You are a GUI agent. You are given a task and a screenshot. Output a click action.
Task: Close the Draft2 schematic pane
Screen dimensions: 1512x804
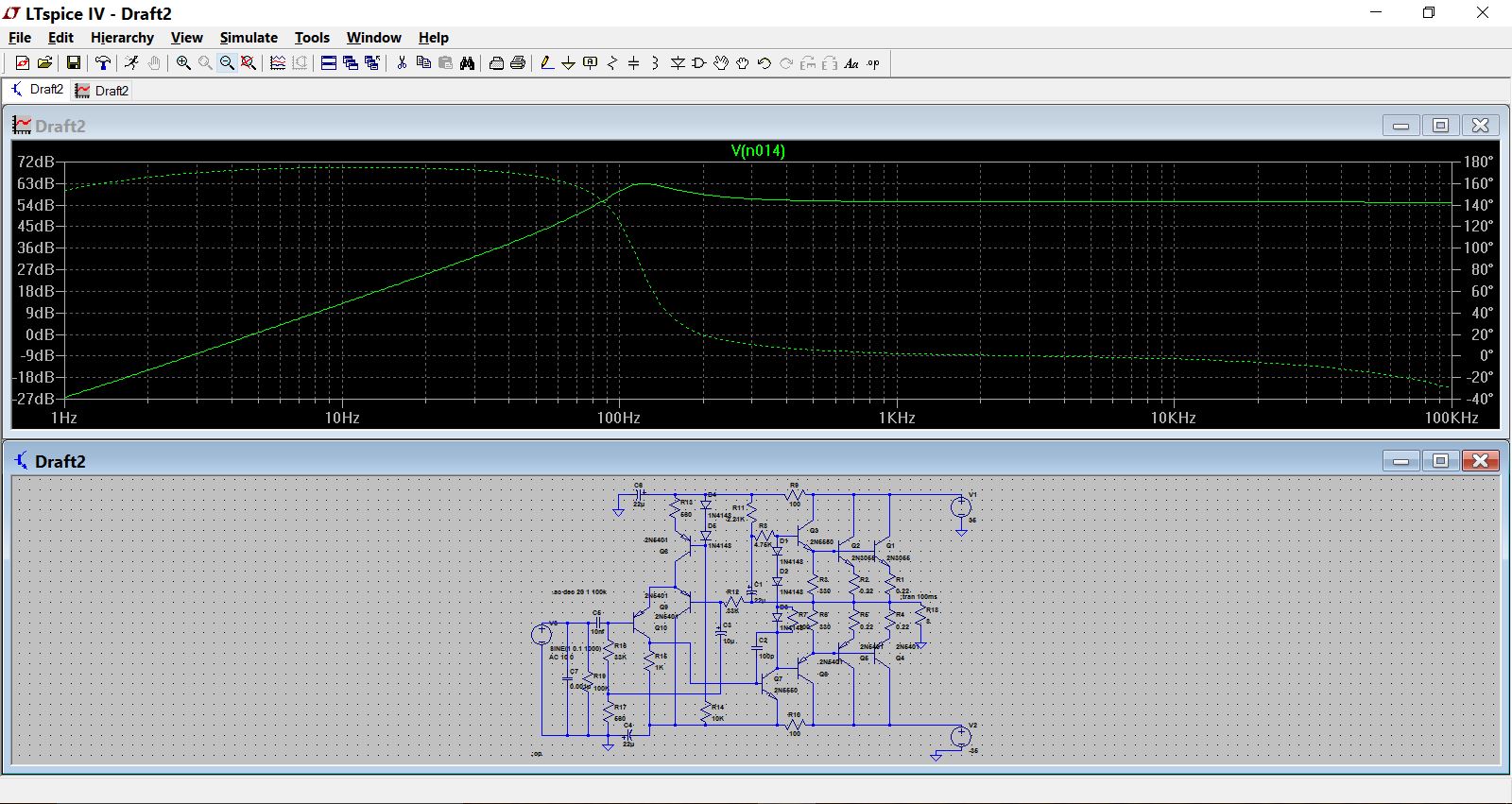(x=1481, y=461)
